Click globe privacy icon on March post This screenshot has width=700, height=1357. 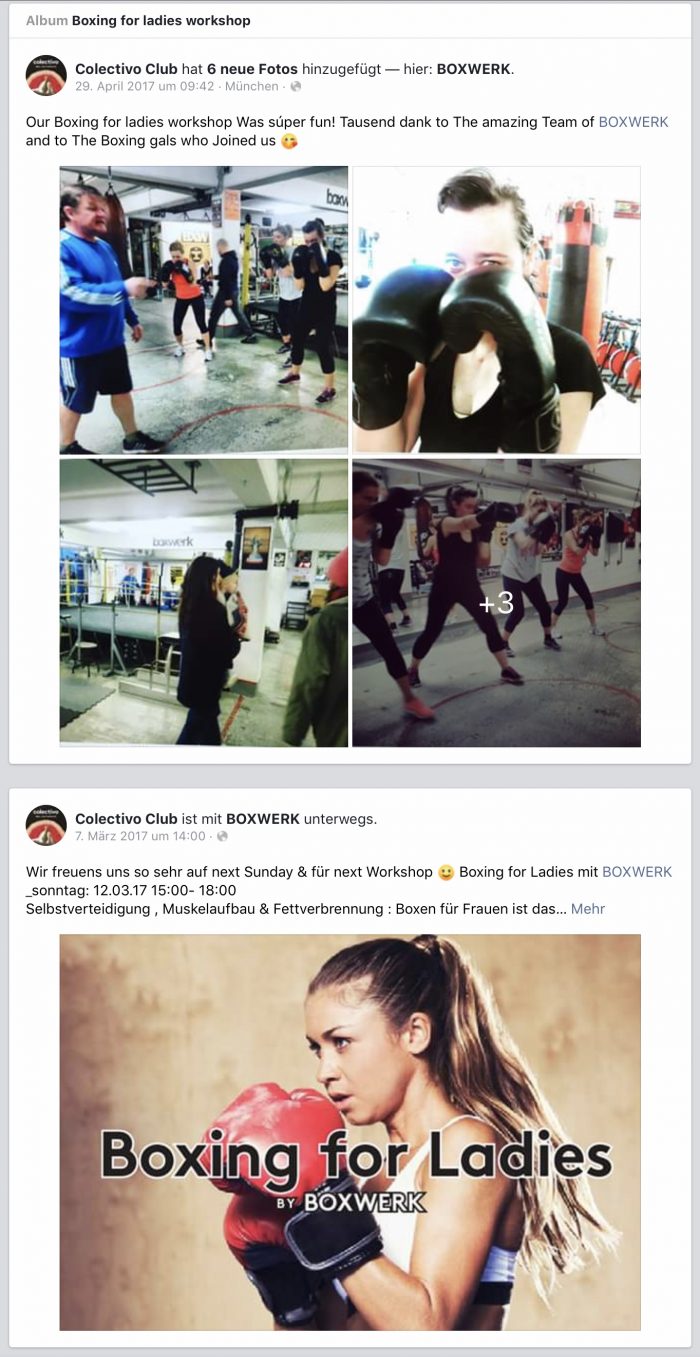coord(222,836)
